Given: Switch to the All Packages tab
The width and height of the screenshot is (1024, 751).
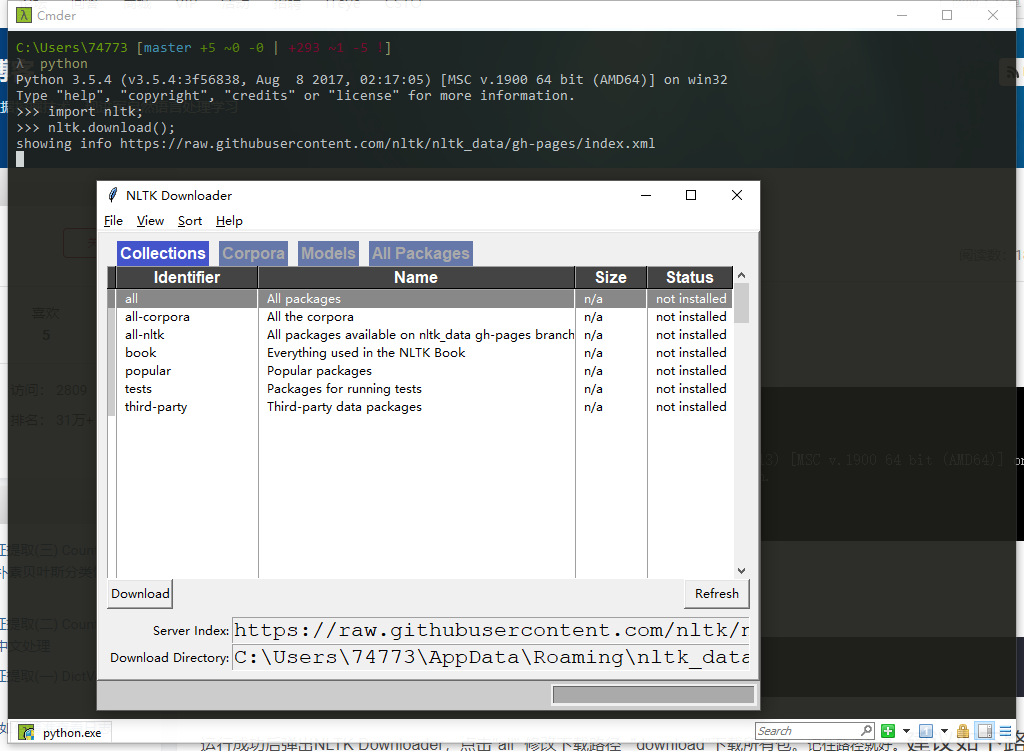Looking at the screenshot, I should click(x=421, y=253).
